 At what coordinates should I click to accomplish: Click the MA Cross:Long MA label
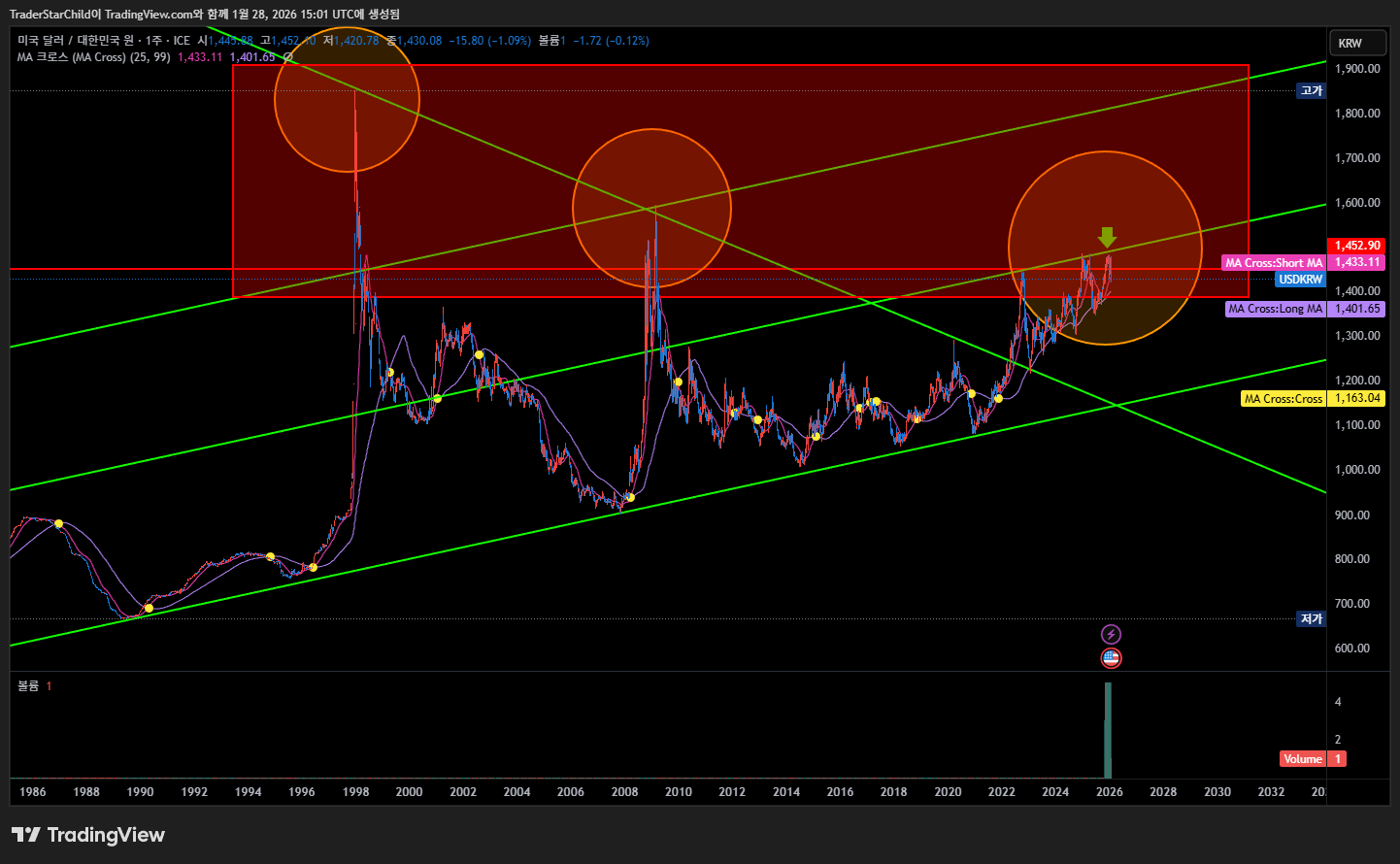[1275, 309]
